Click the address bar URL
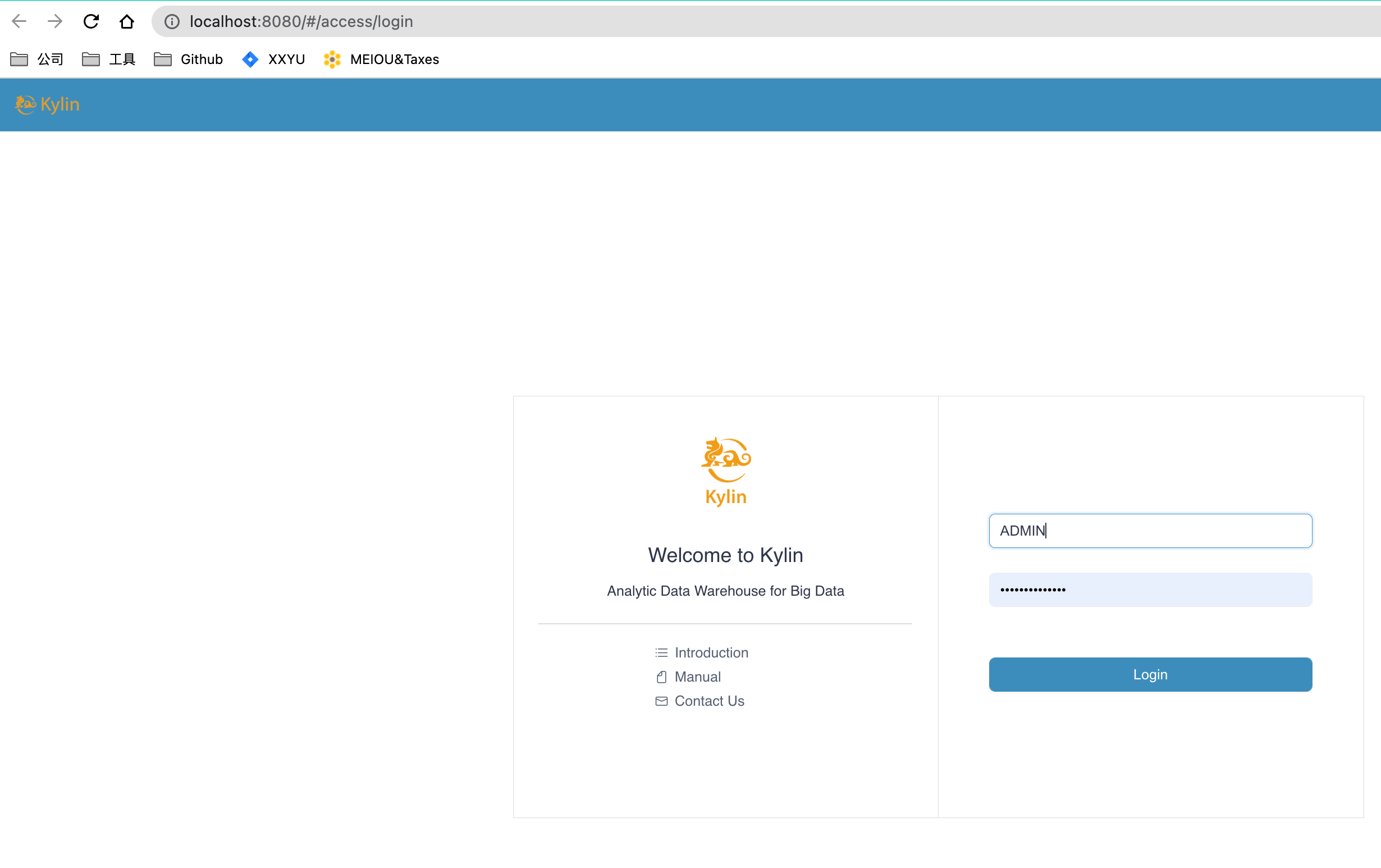 coord(301,21)
